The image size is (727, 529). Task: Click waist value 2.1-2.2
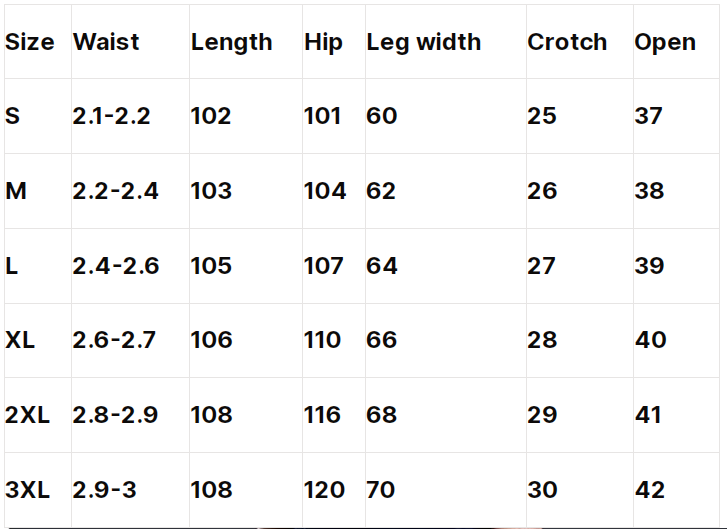(111, 116)
